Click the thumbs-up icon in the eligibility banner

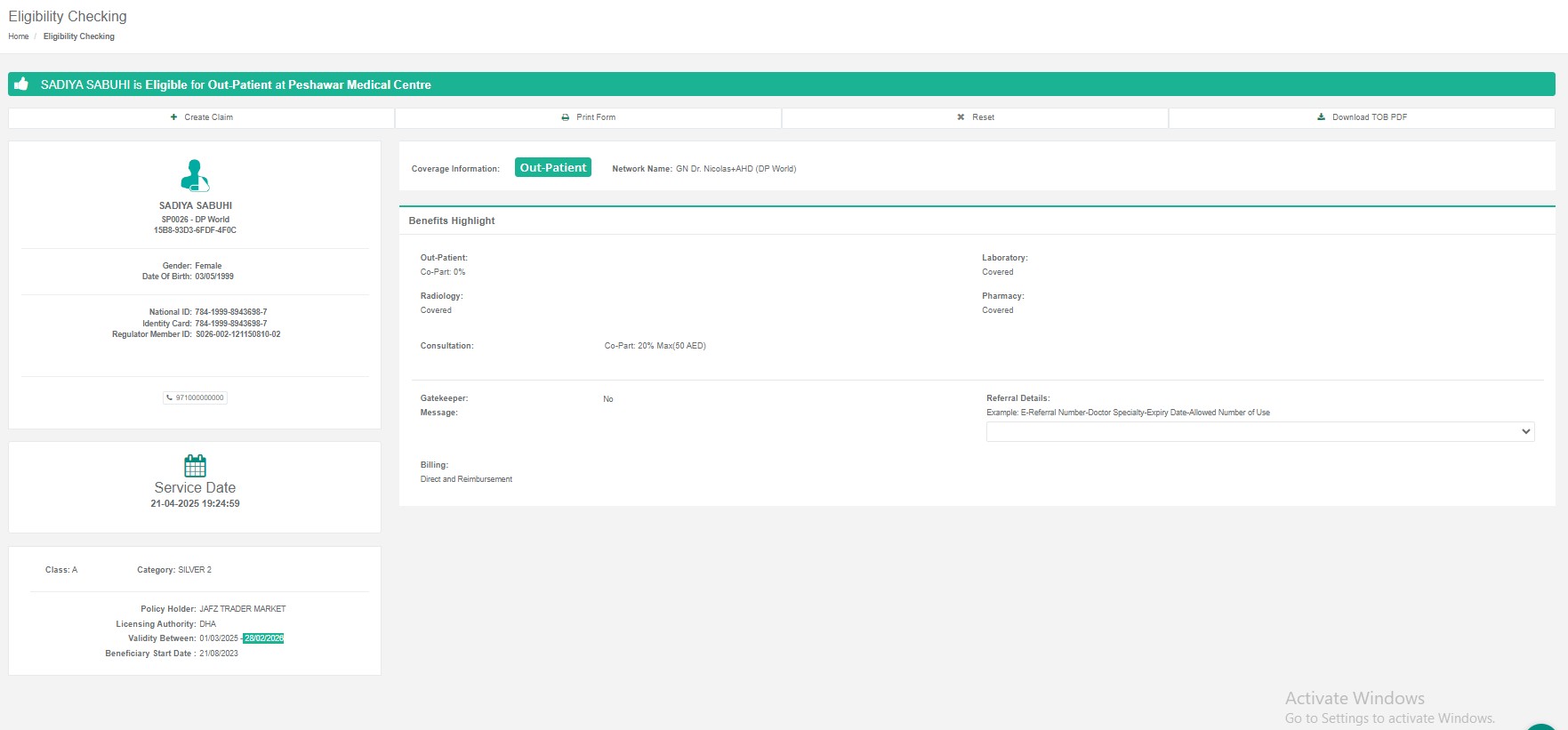click(21, 84)
